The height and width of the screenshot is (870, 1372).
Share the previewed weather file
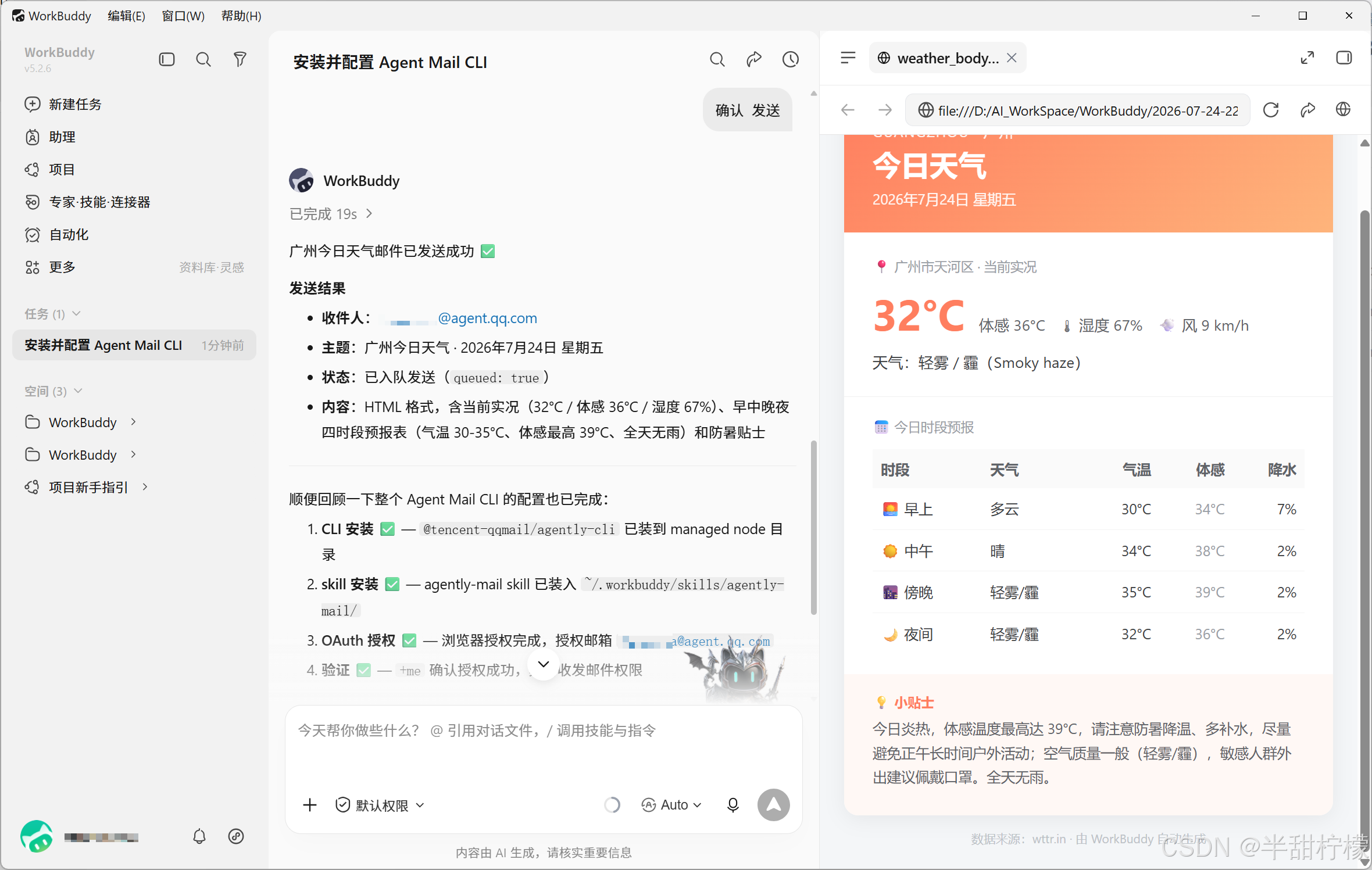pyautogui.click(x=1307, y=110)
